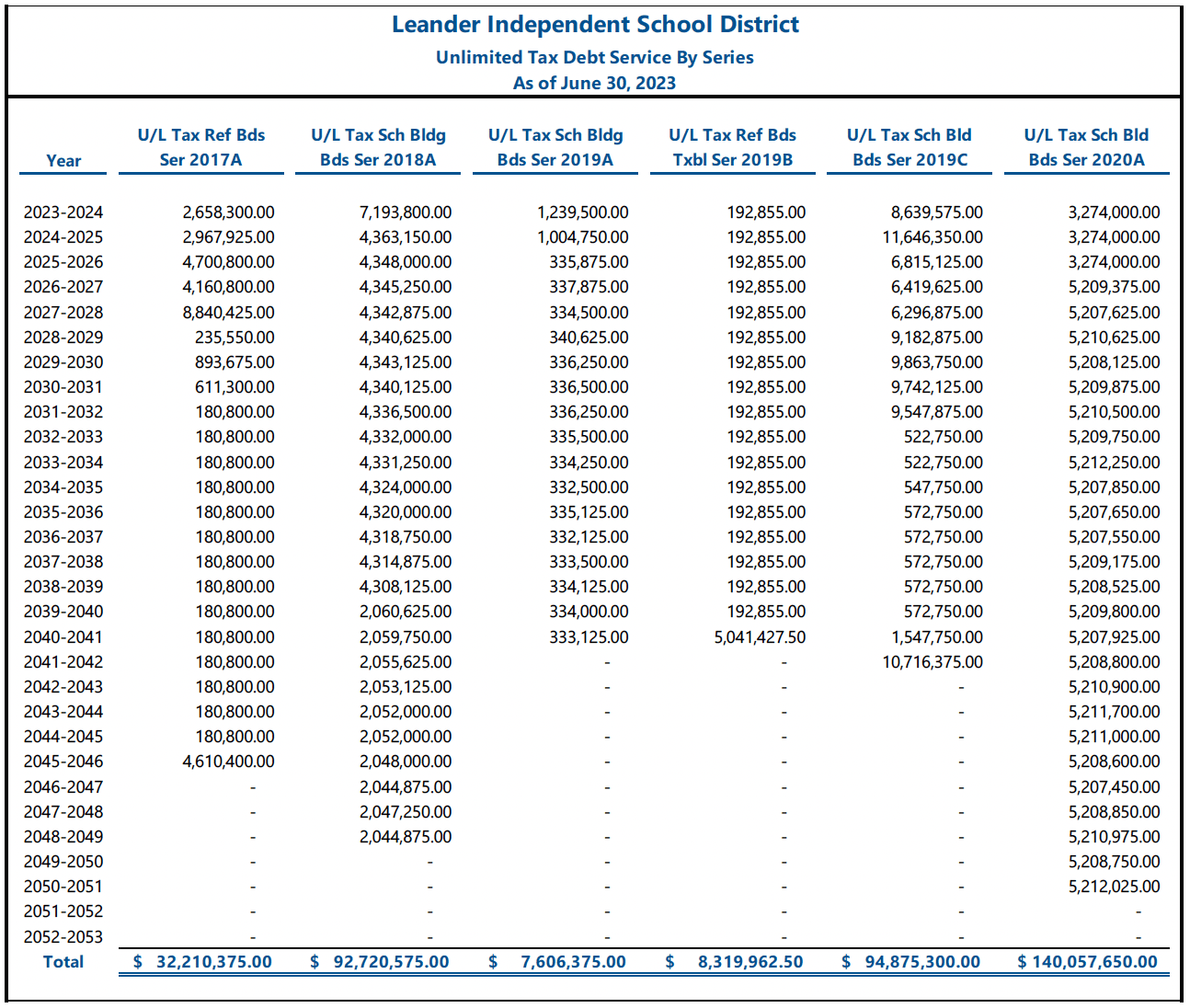The height and width of the screenshot is (1008, 1190).
Task: Select the value 340,625.00
Action: point(589,338)
